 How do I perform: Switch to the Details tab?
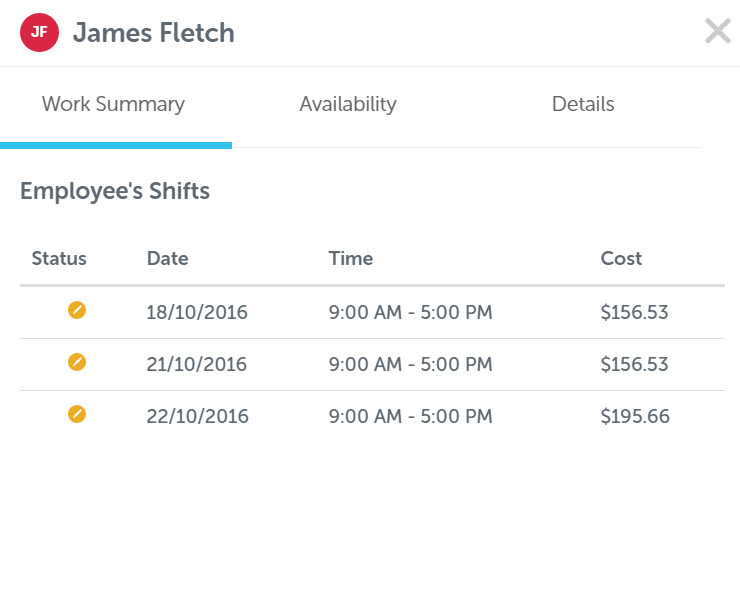point(583,104)
